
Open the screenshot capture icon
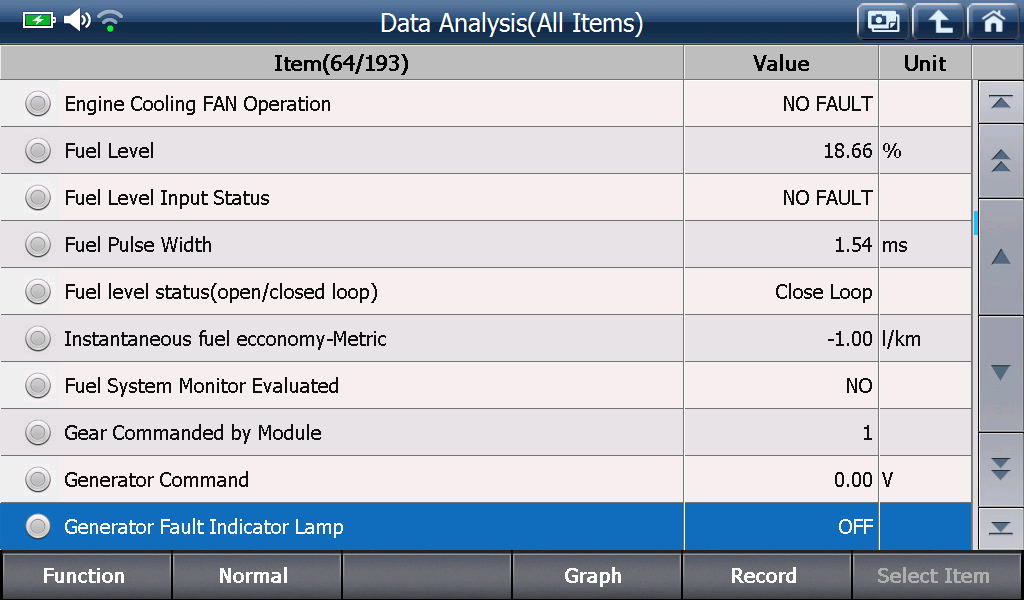(883, 22)
